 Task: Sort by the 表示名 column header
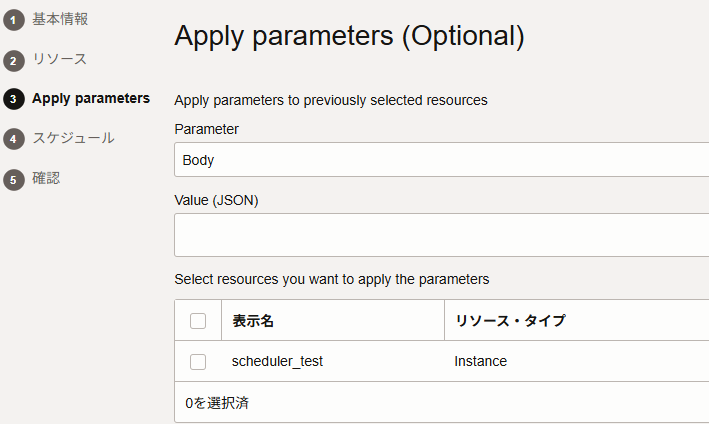253,321
